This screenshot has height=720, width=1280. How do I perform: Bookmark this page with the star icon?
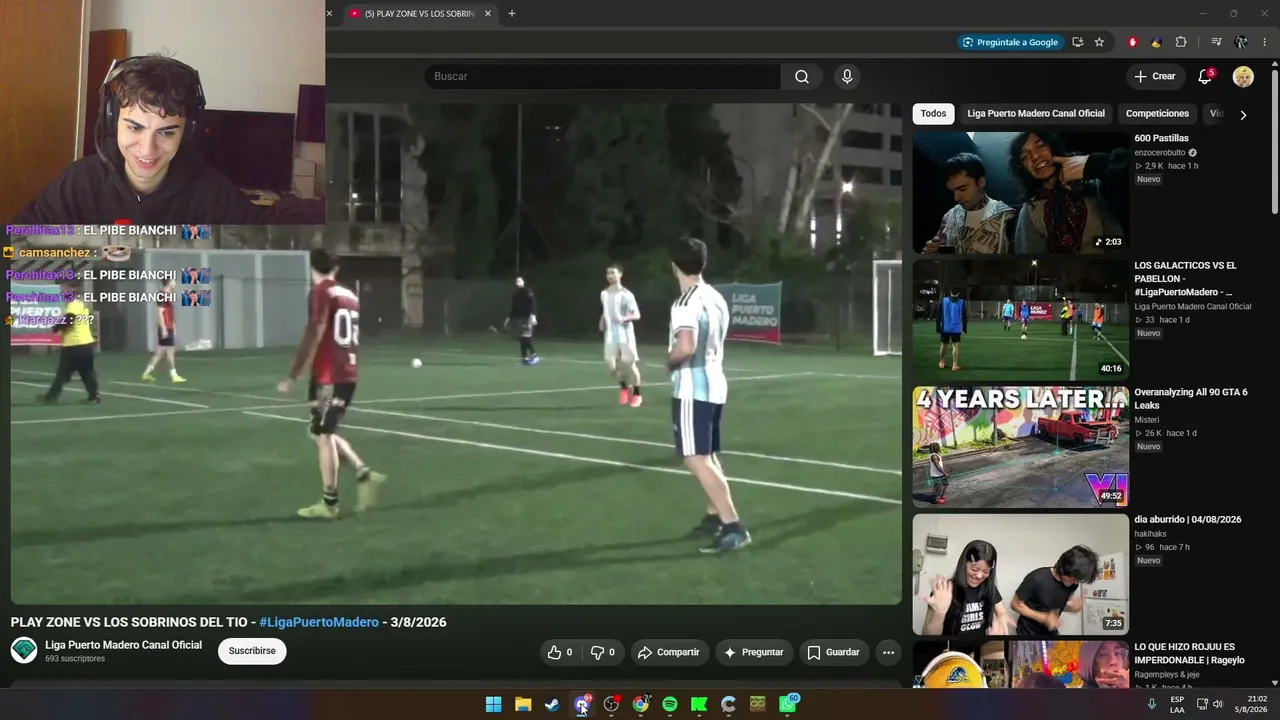[x=1099, y=42]
